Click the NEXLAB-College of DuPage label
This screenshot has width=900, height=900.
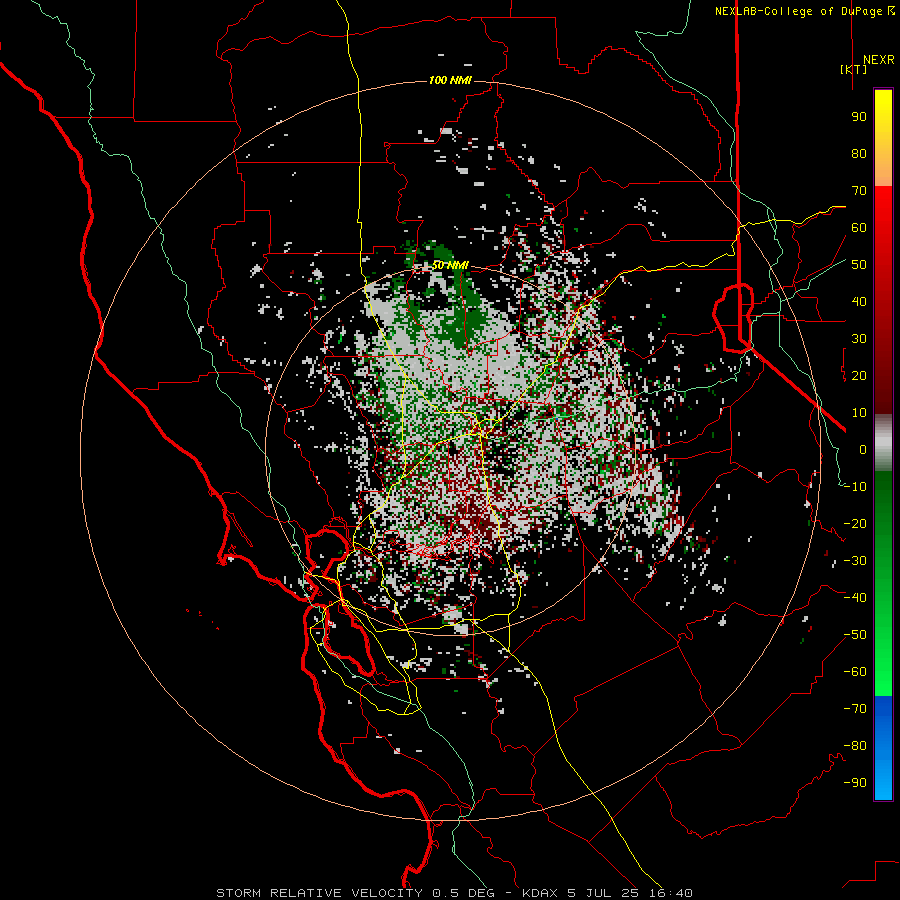(804, 11)
